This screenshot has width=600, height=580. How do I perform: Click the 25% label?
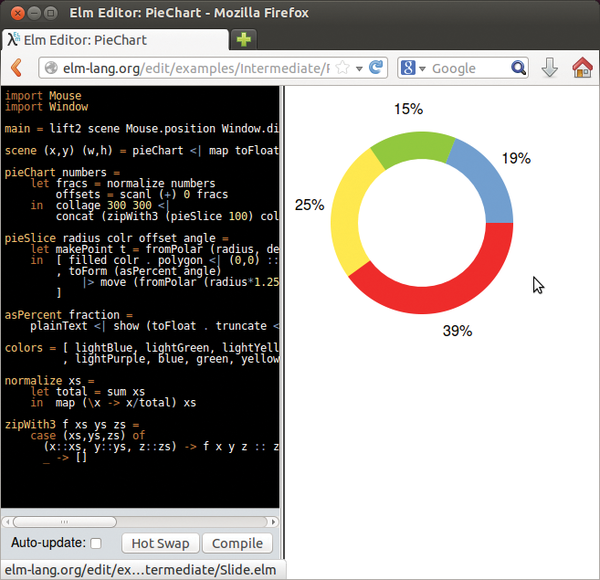tap(309, 205)
